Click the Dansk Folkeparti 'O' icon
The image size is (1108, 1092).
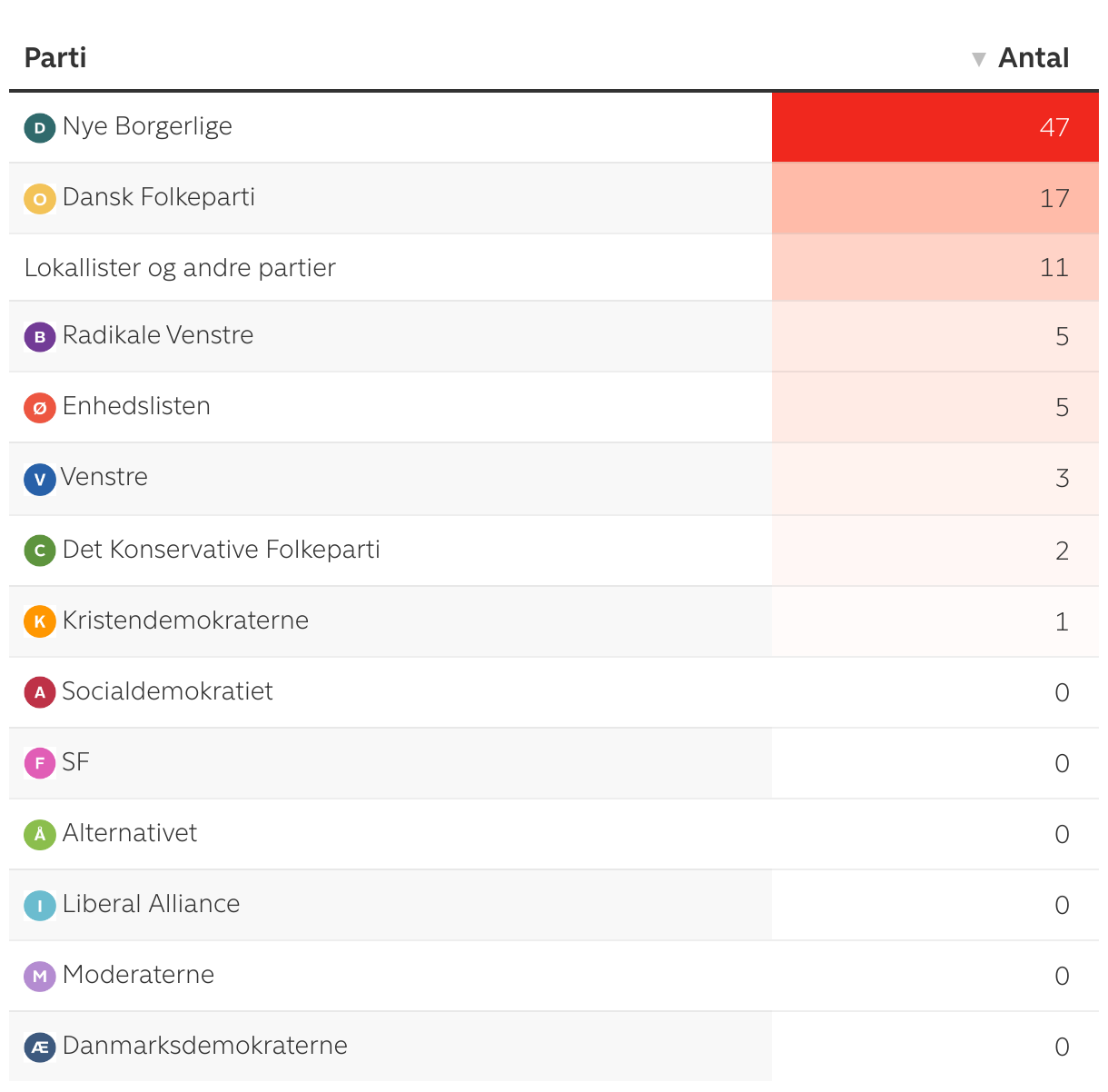pyautogui.click(x=40, y=199)
